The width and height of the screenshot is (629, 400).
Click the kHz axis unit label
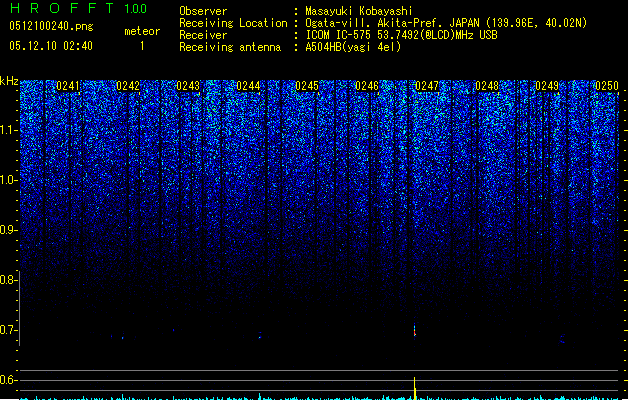pos(9,81)
